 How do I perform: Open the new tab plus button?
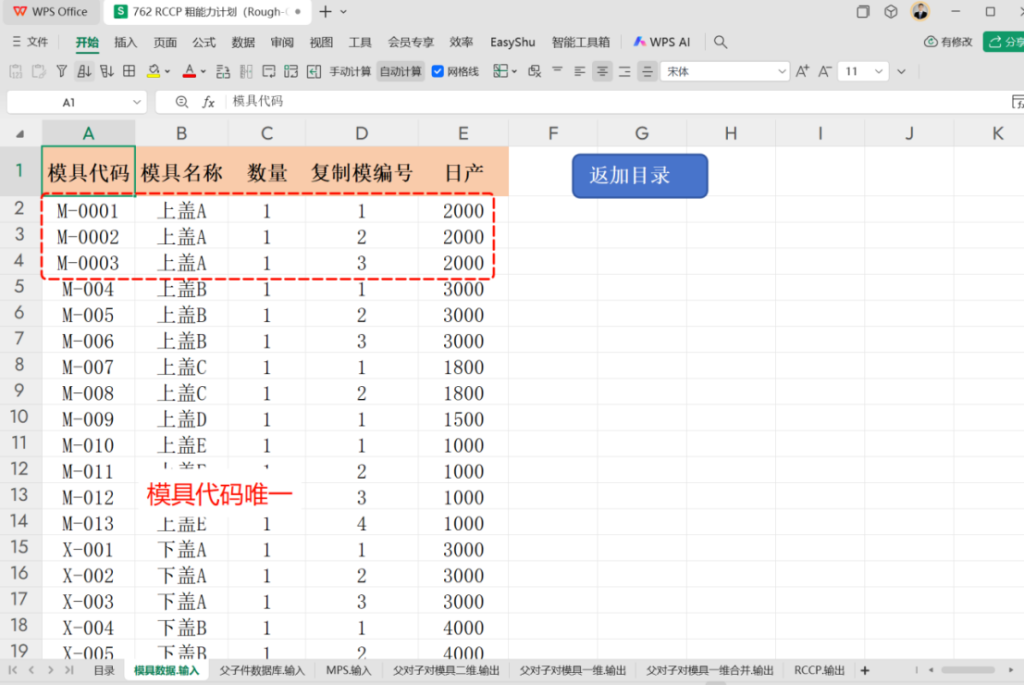click(x=325, y=11)
